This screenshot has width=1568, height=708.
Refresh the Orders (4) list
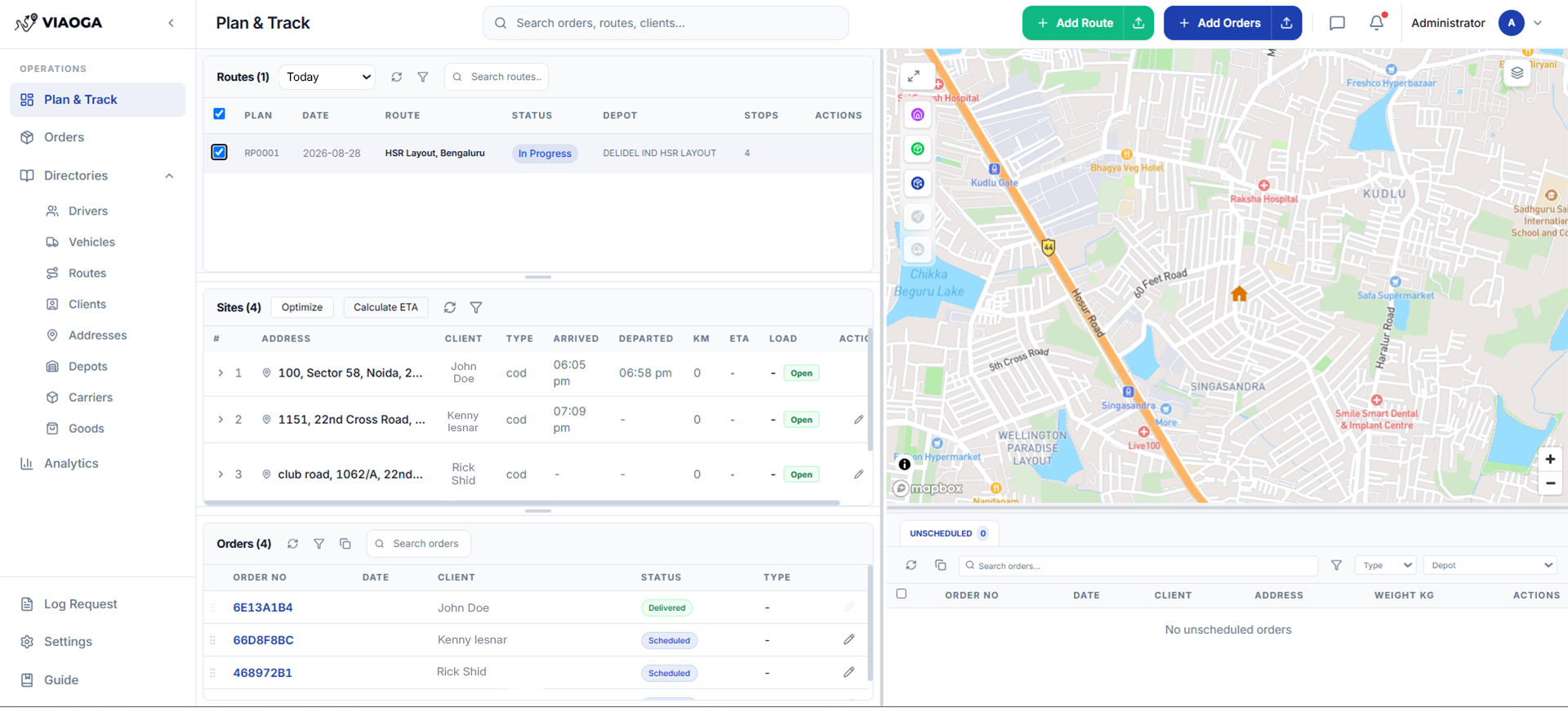pyautogui.click(x=292, y=544)
